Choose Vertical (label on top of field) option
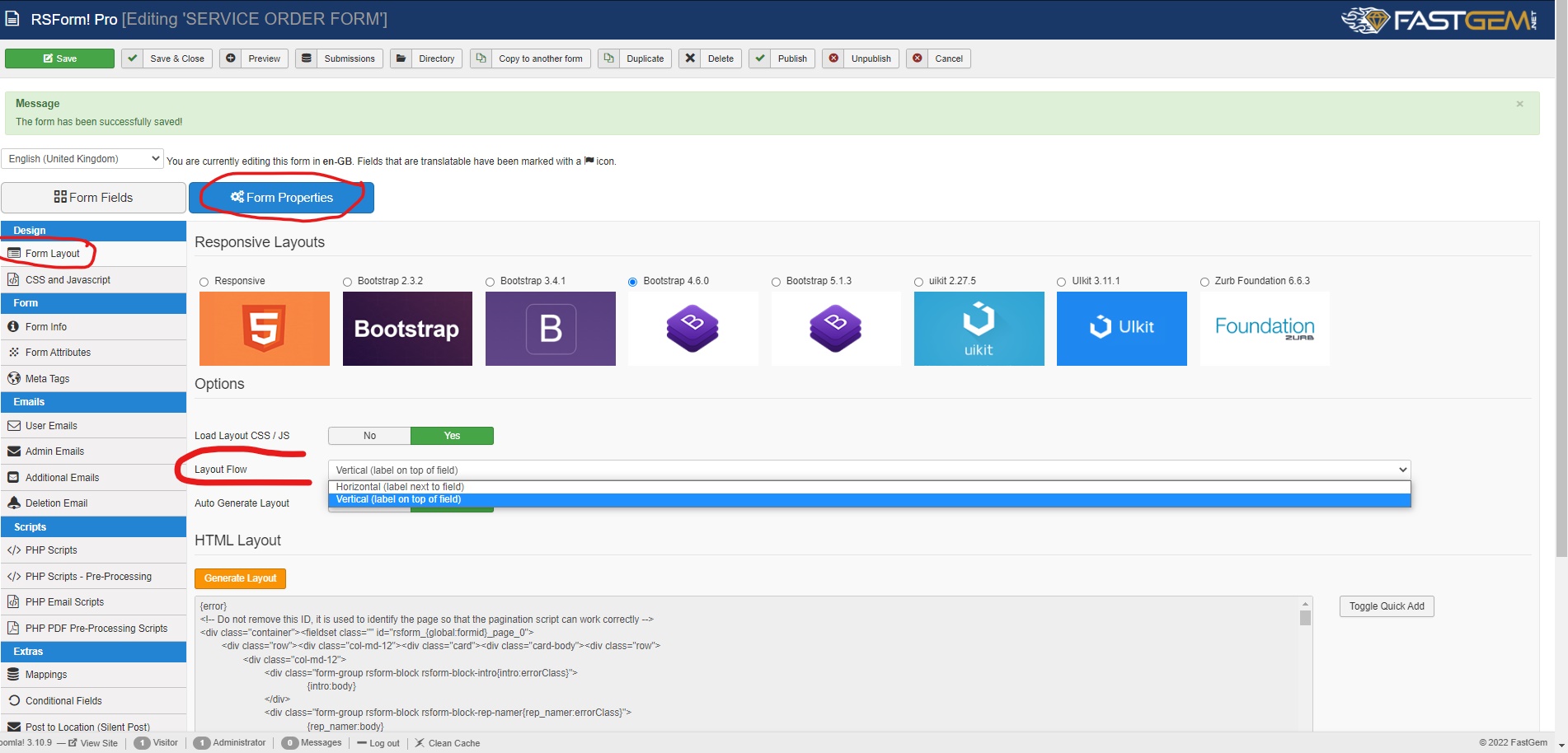Viewport: 1568px width, 753px height. tap(870, 500)
